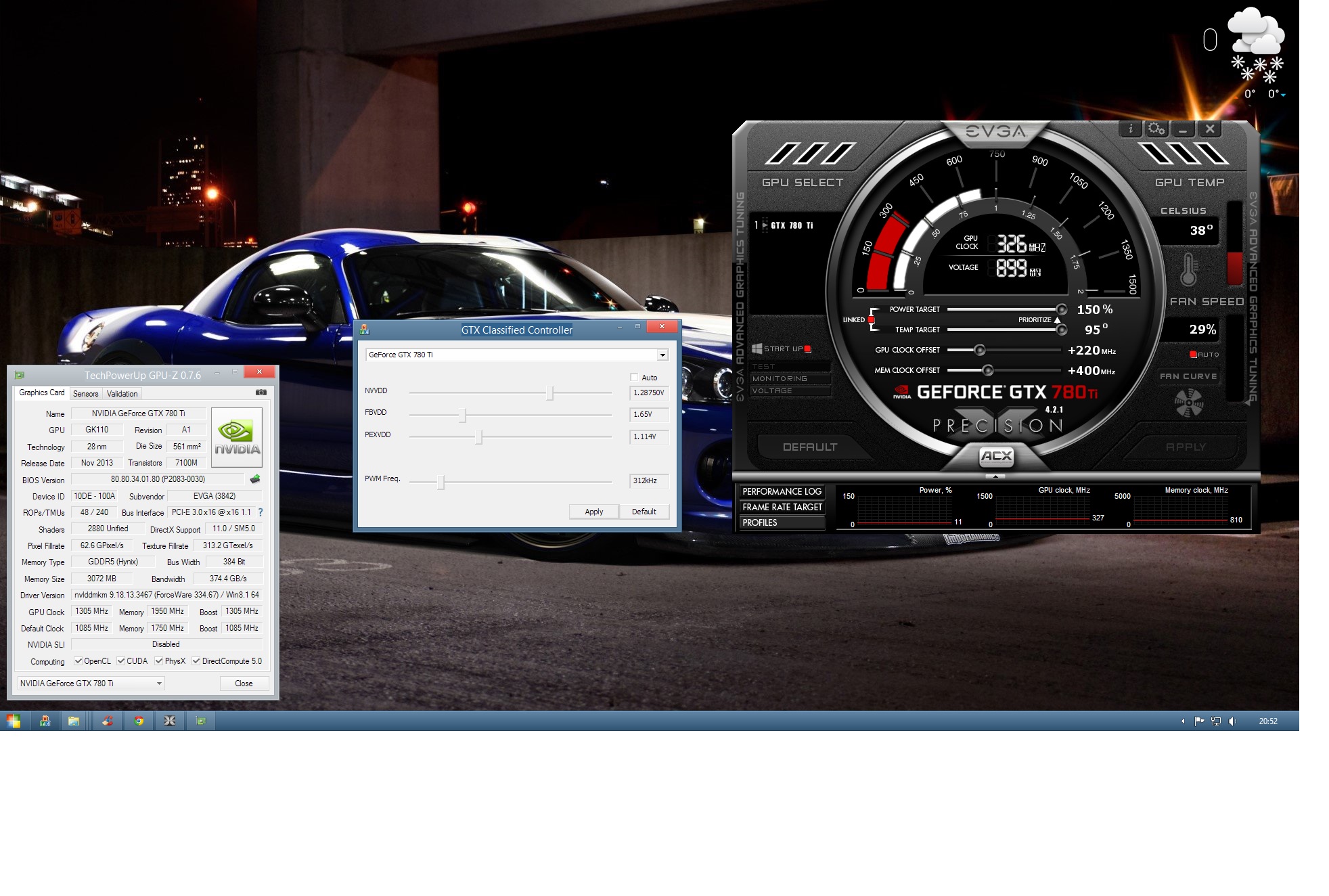Click the network tray icon
Image resolution: width=1329 pixels, height=896 pixels.
(1216, 721)
